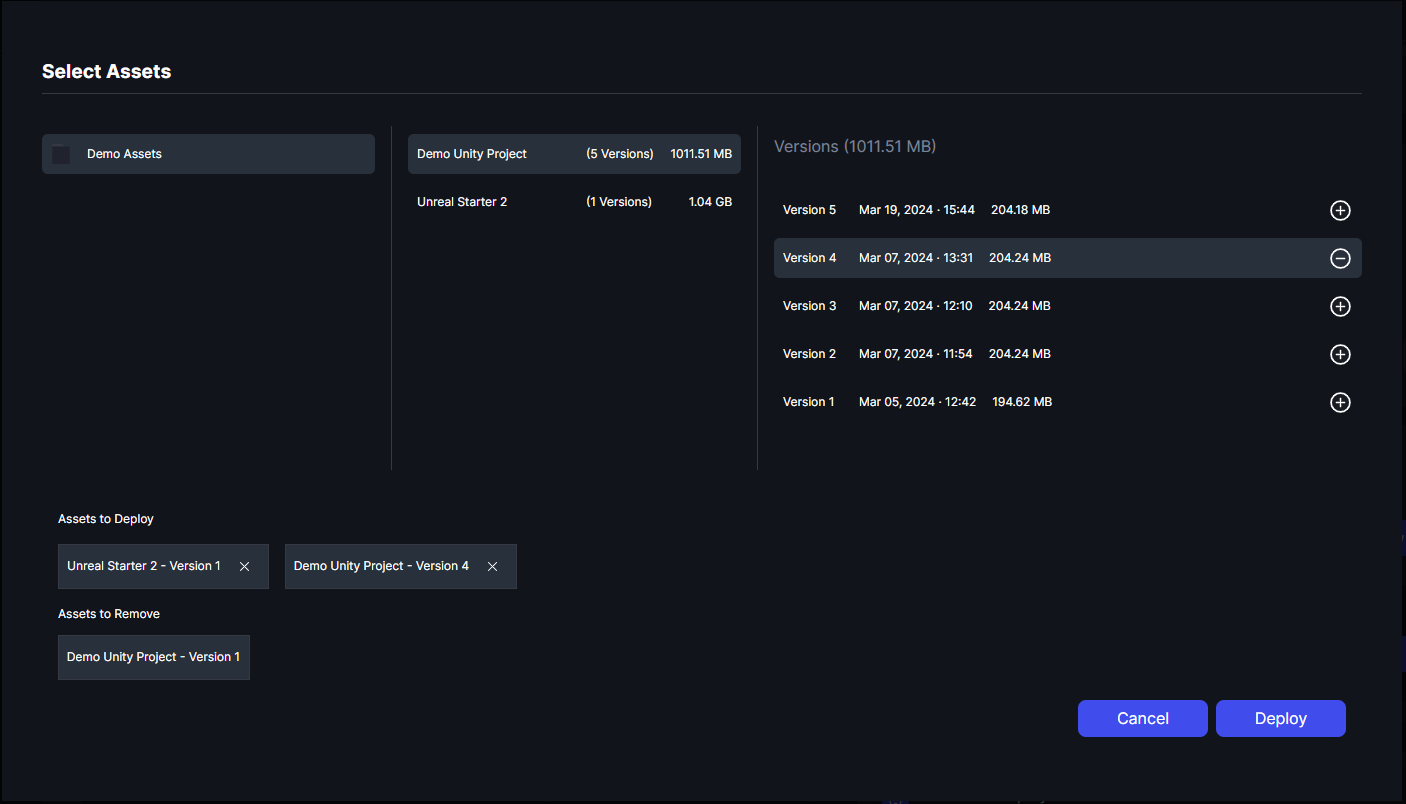
Task: Click the date Mar 19, 2024 · 15:44
Action: 916,210
